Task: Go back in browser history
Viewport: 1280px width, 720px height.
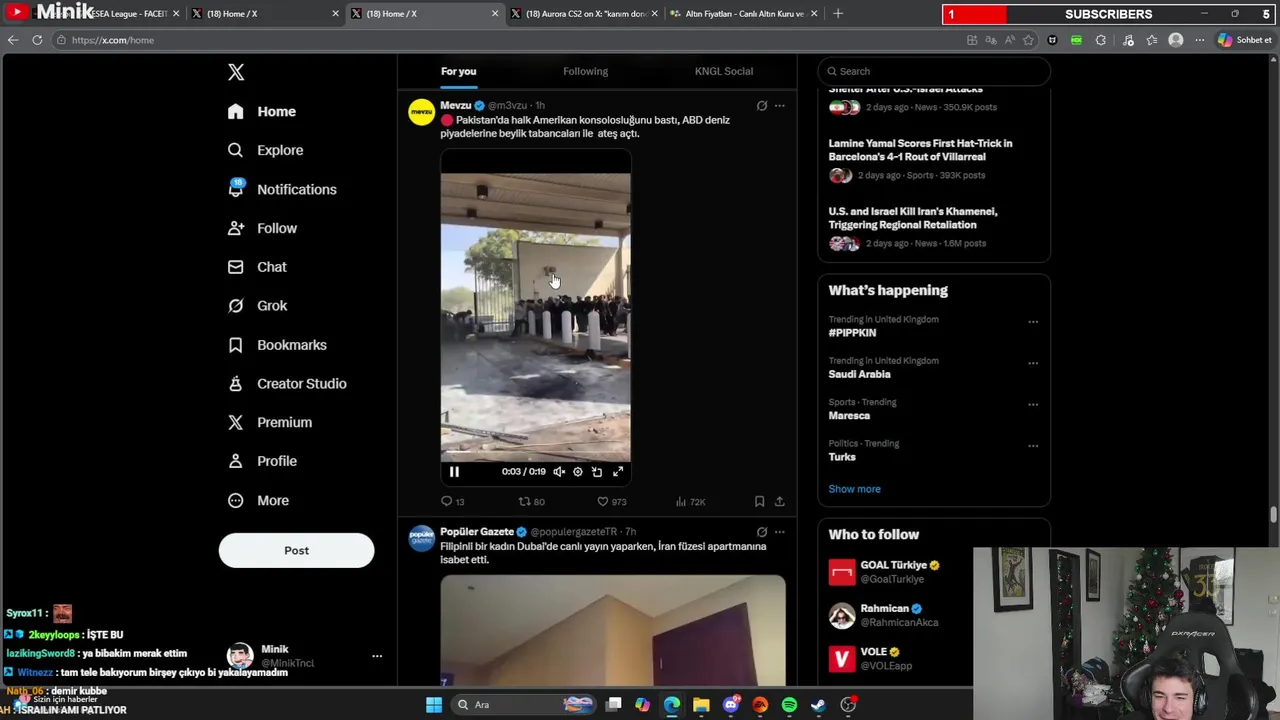Action: click(x=12, y=40)
